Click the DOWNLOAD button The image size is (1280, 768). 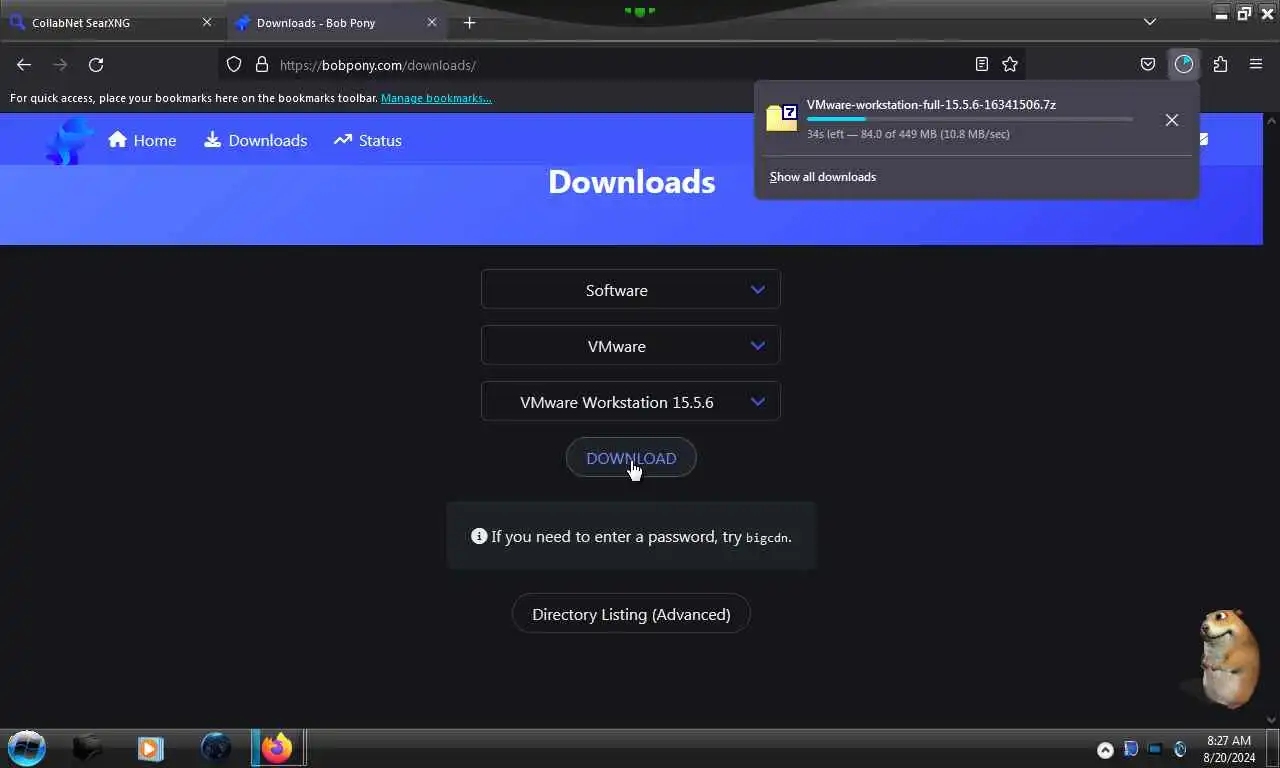click(631, 458)
